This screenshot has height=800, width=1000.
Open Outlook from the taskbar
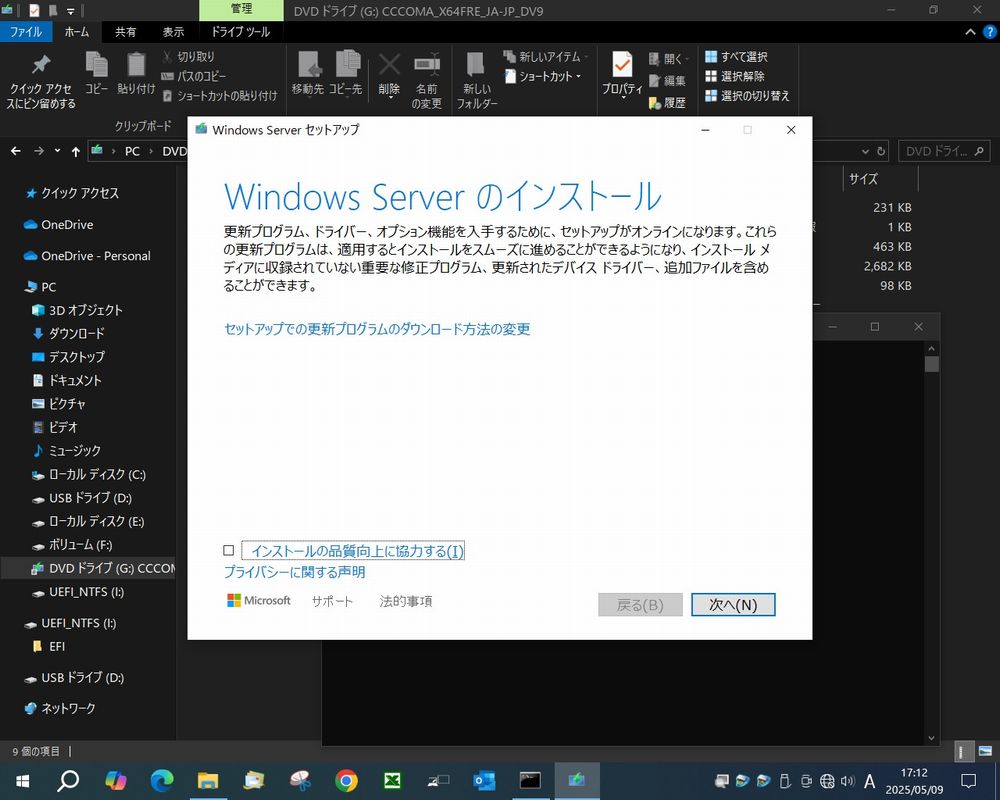[485, 780]
